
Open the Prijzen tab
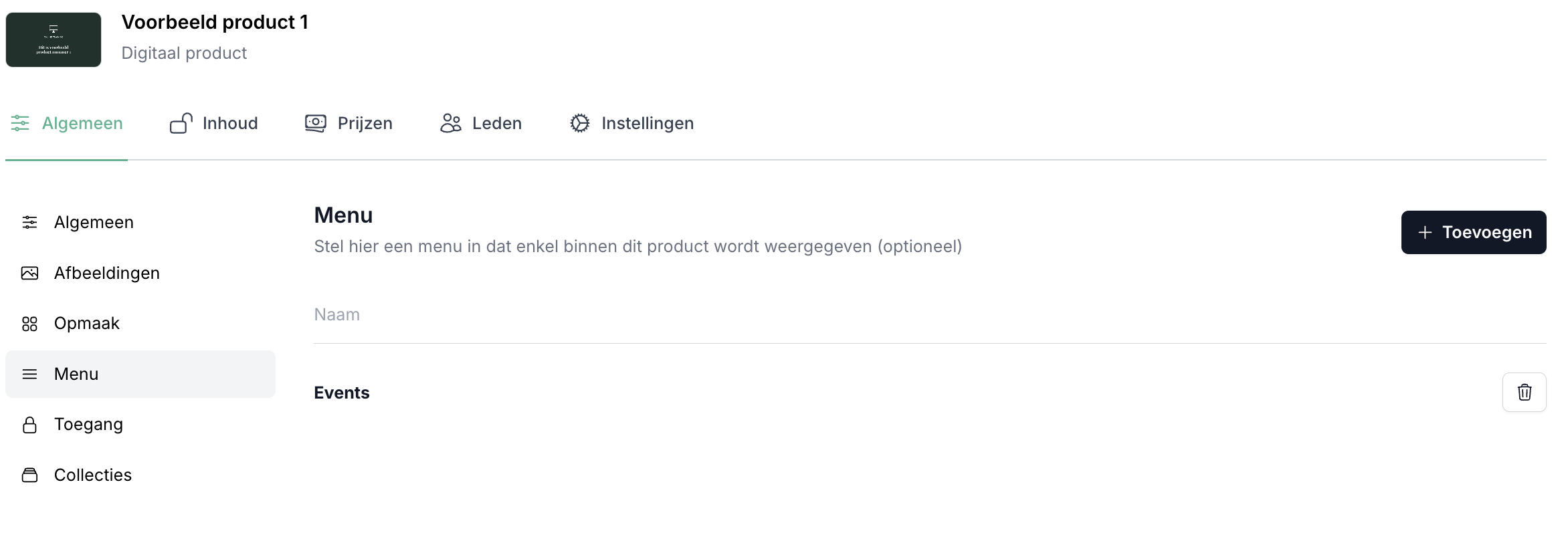point(365,123)
